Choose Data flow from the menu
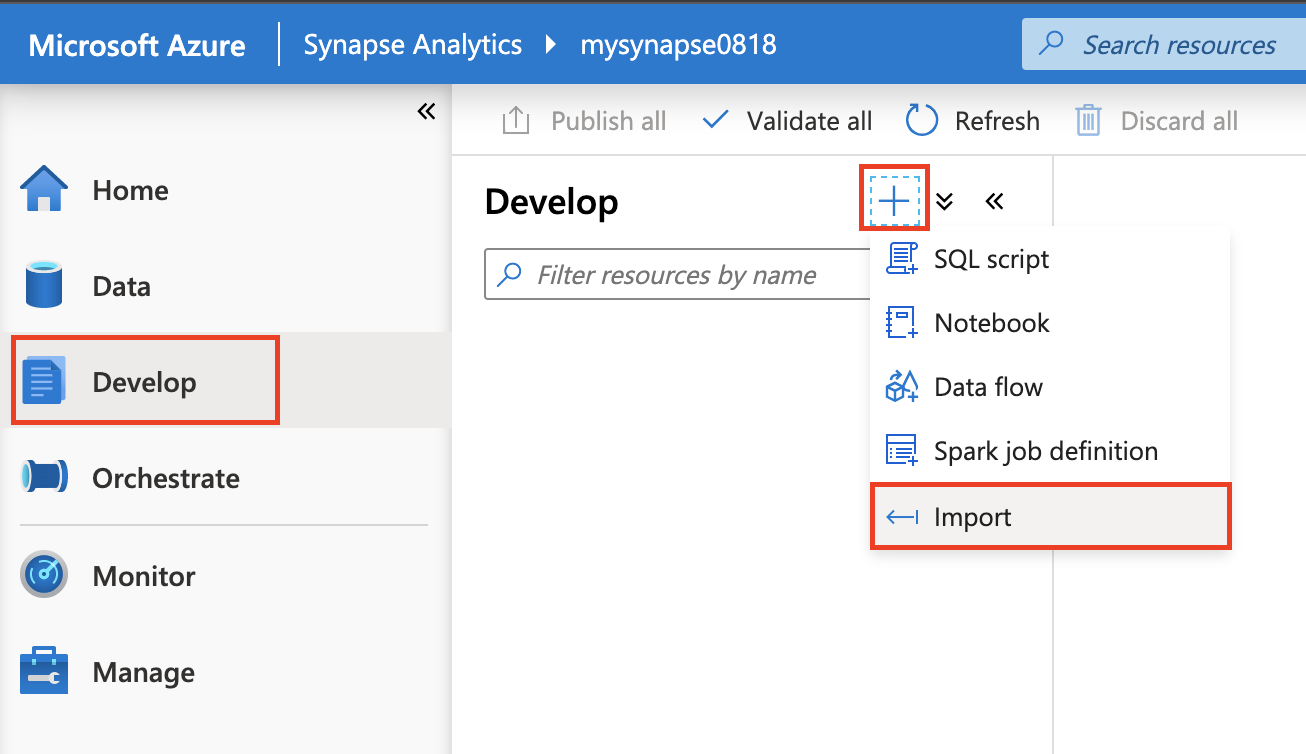Viewport: 1306px width, 754px height. coord(1050,387)
